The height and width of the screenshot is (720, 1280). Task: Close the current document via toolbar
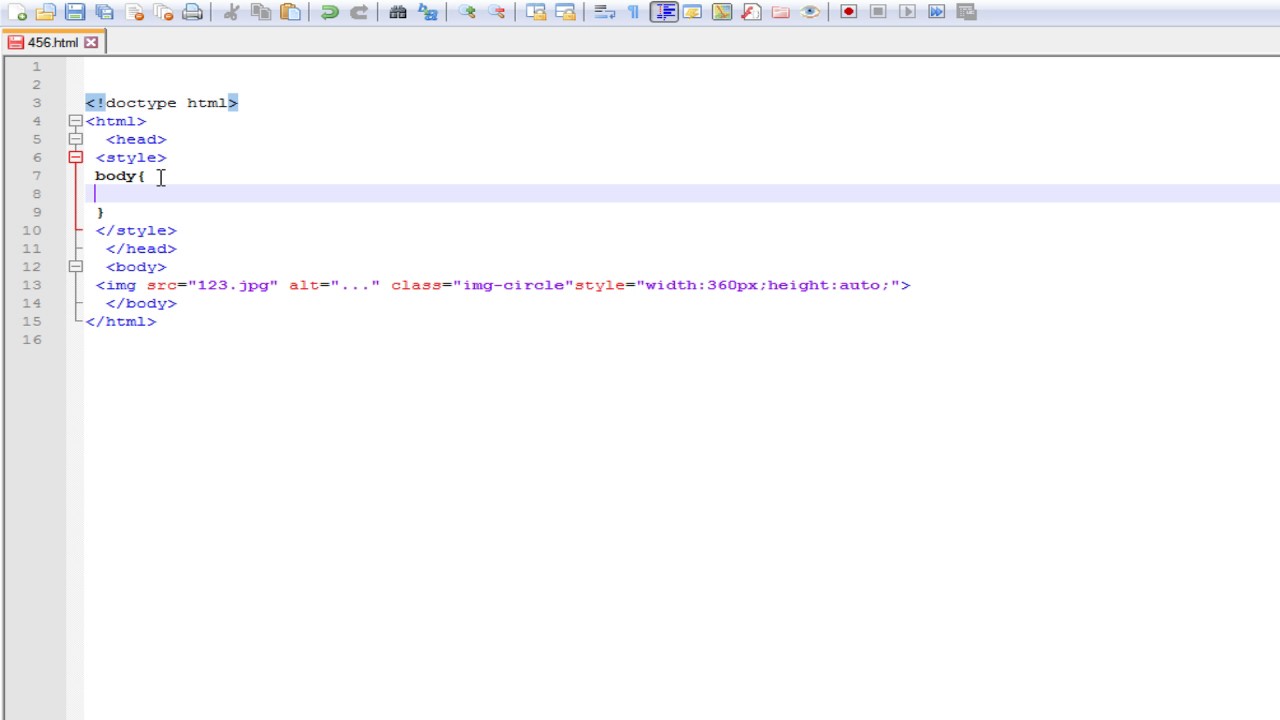(x=134, y=12)
